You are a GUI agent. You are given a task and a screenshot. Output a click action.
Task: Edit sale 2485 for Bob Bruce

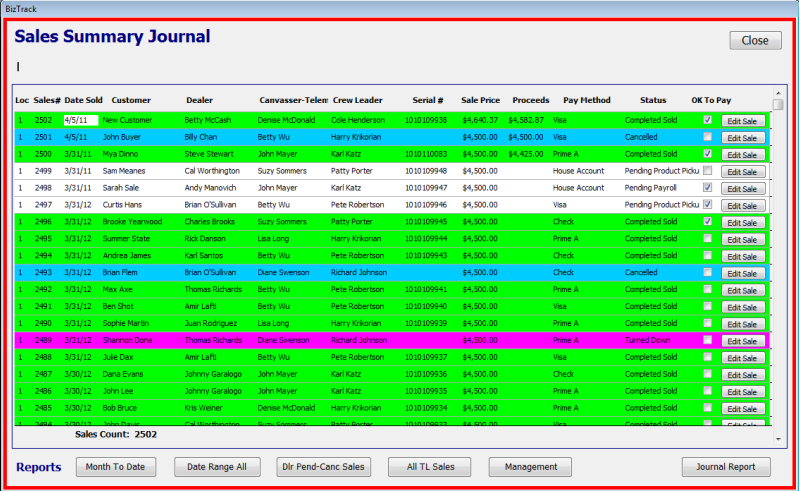click(x=743, y=409)
